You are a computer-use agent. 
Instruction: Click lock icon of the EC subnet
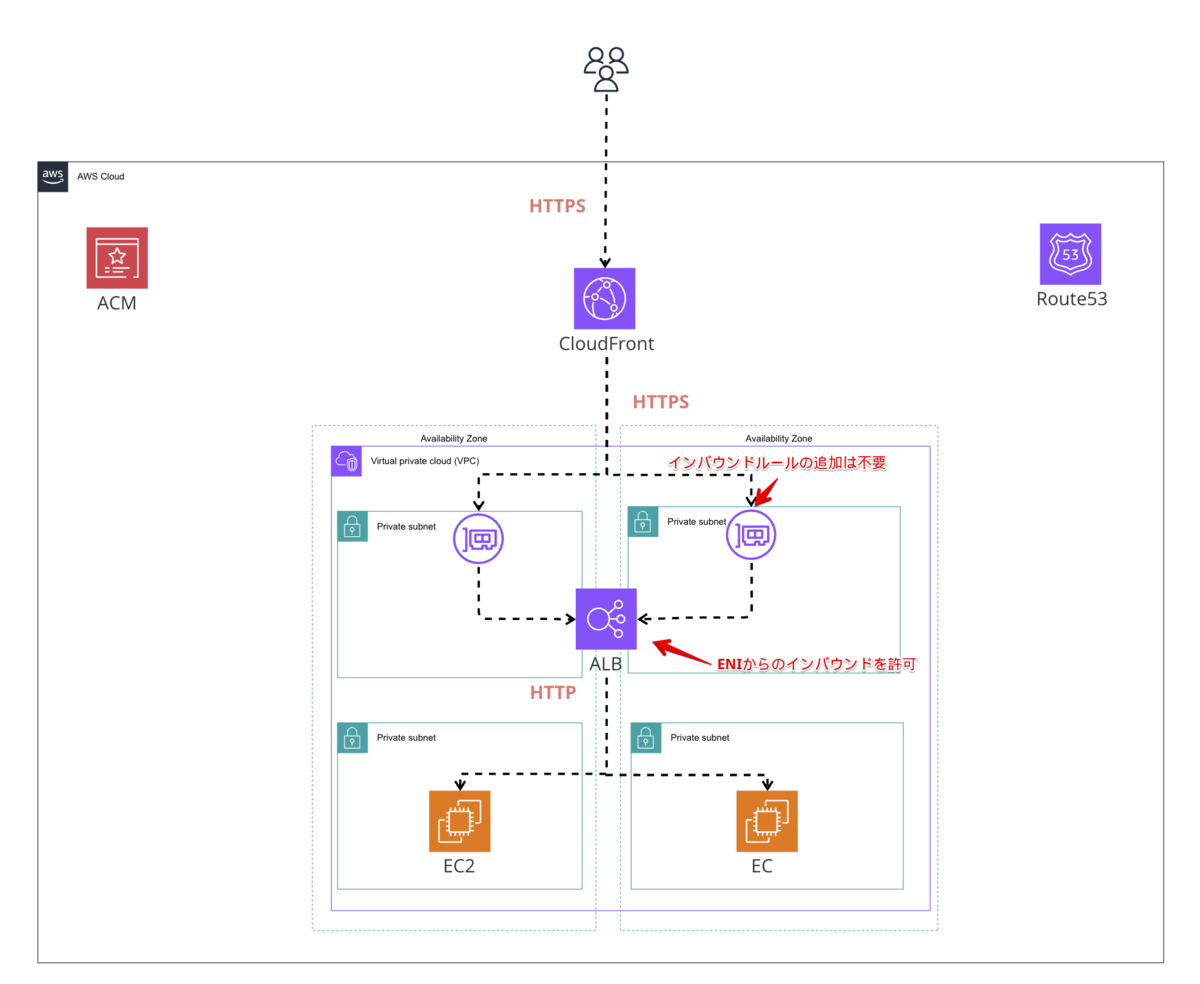pyautogui.click(x=646, y=738)
